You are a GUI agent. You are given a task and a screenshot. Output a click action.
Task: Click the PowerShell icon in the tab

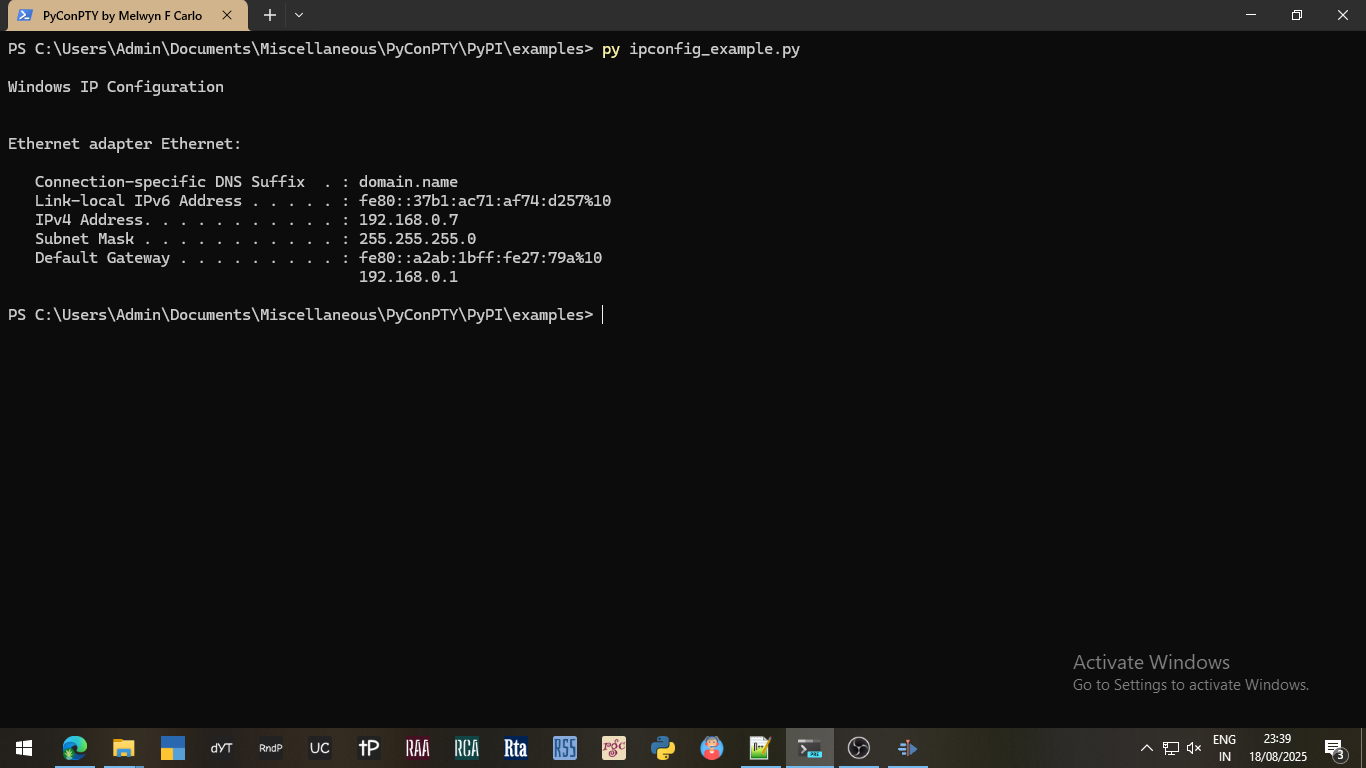click(x=25, y=16)
